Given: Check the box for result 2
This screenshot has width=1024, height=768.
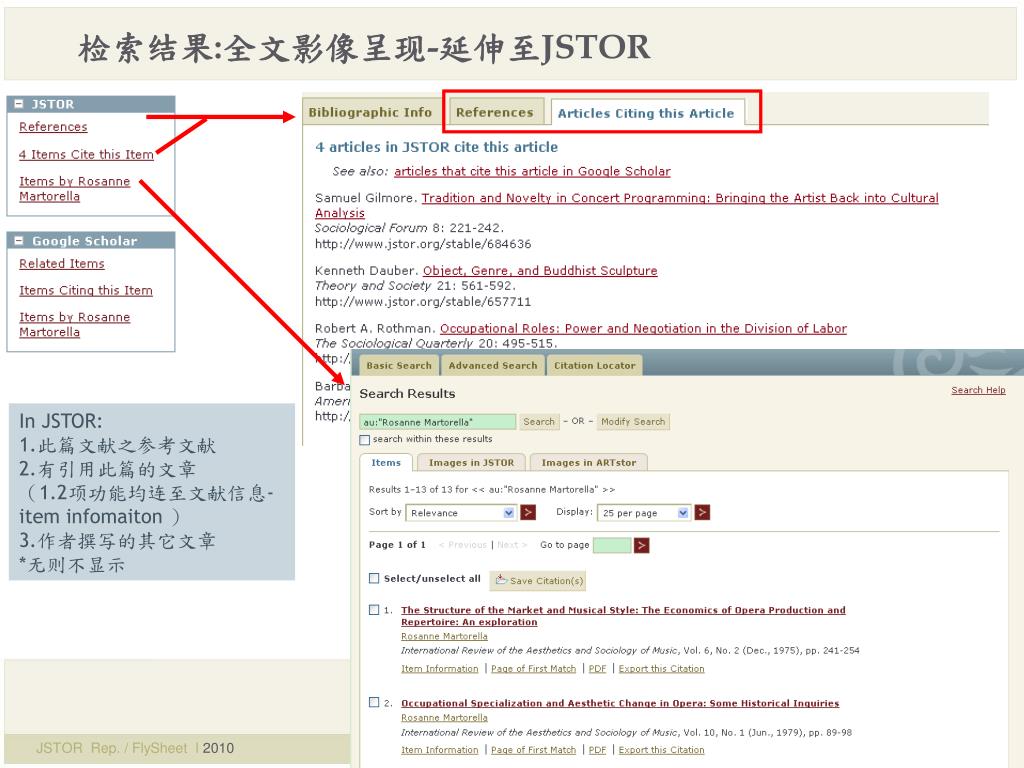Looking at the screenshot, I should click(374, 702).
